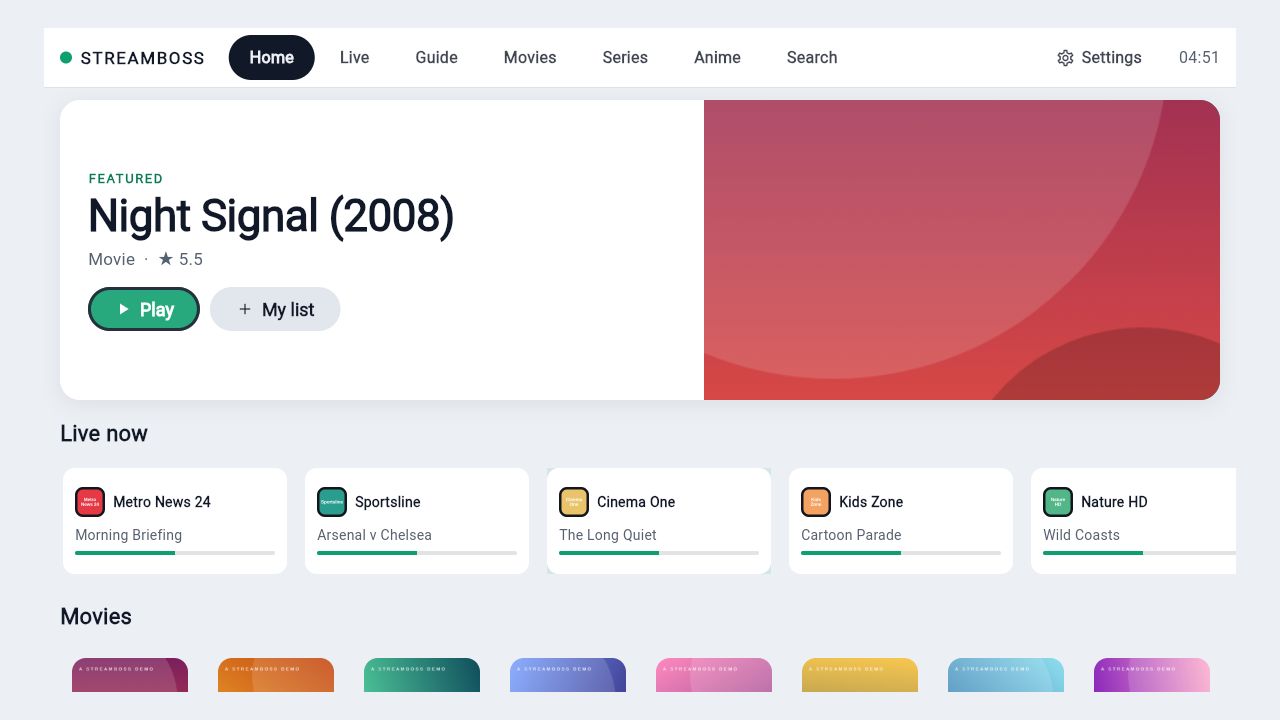The image size is (1280, 720).
Task: Click "The Long Quiet" program title
Action: tap(608, 535)
